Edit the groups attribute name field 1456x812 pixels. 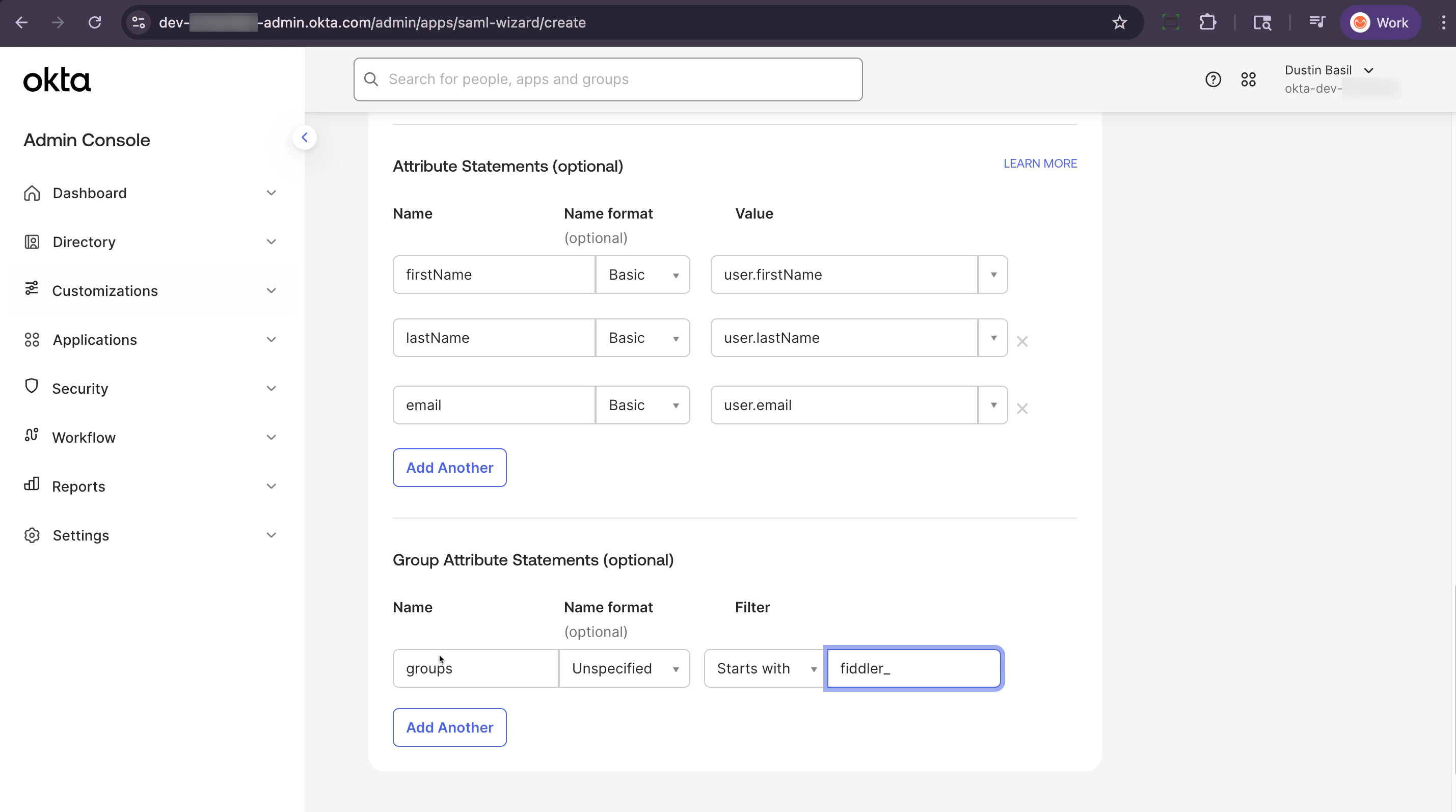475,668
